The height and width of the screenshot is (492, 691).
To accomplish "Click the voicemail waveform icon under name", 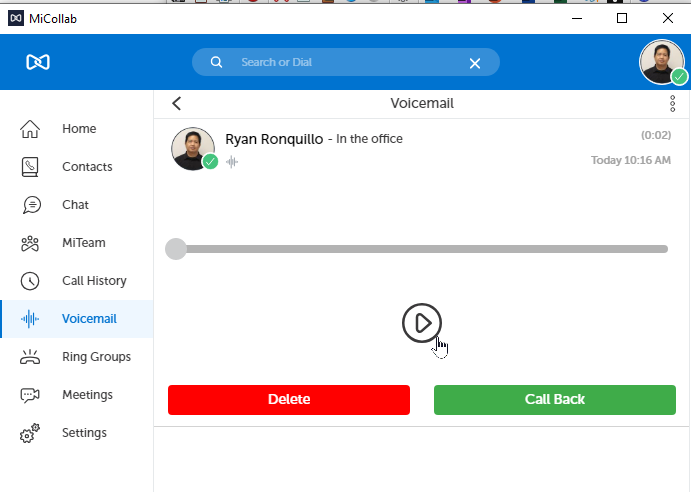I will [x=232, y=161].
